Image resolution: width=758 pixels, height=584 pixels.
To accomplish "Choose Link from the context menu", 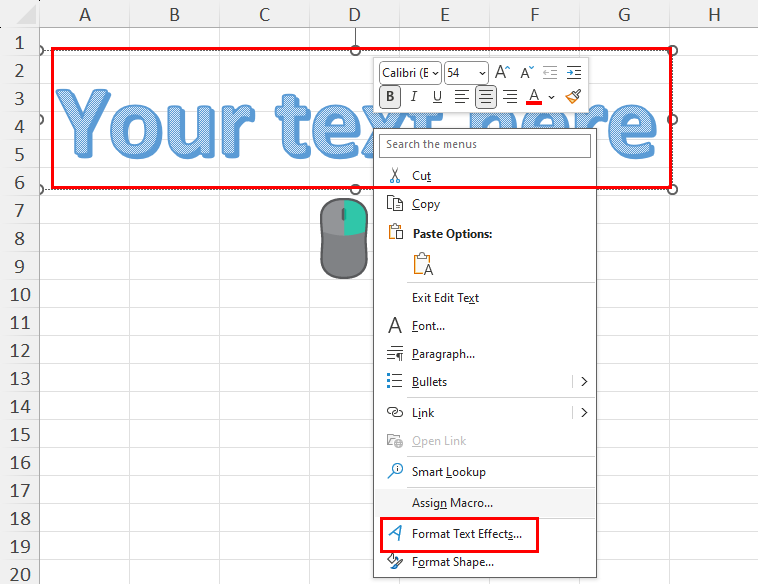I will pyautogui.click(x=474, y=413).
